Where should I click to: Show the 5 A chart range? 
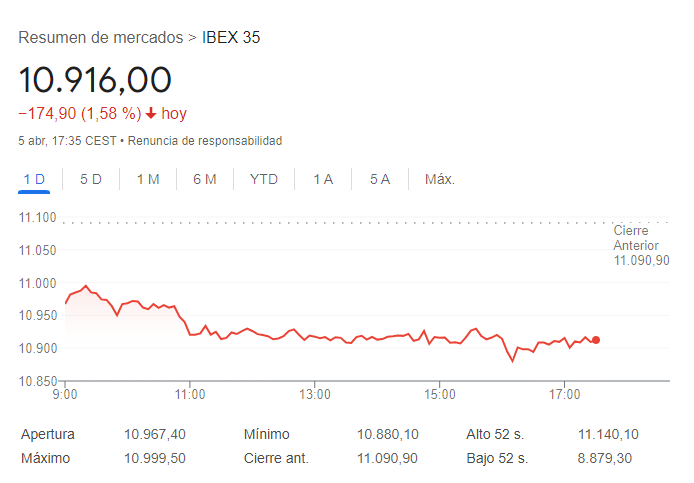point(380,179)
